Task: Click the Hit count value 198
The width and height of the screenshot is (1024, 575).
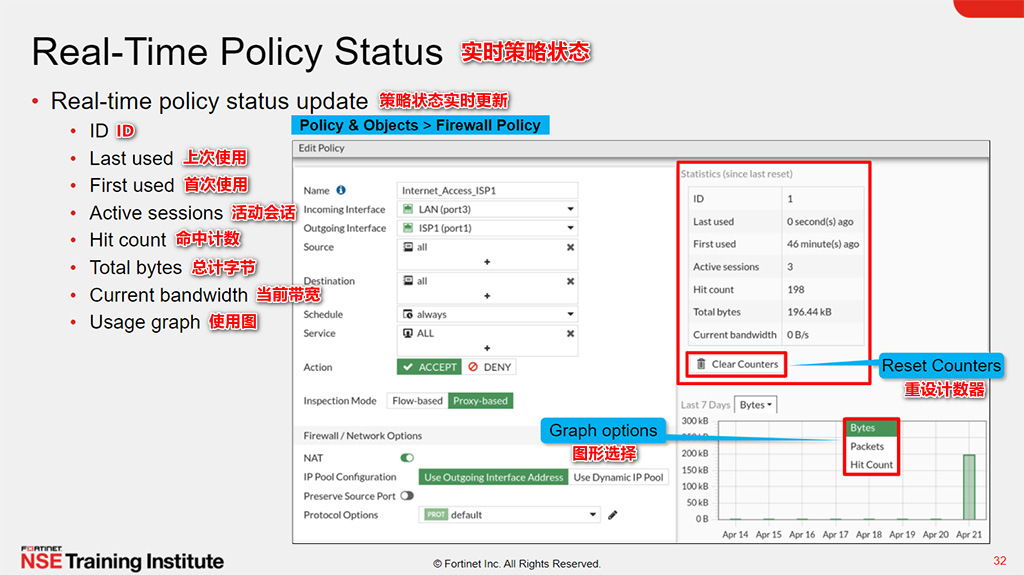Action: 795,289
